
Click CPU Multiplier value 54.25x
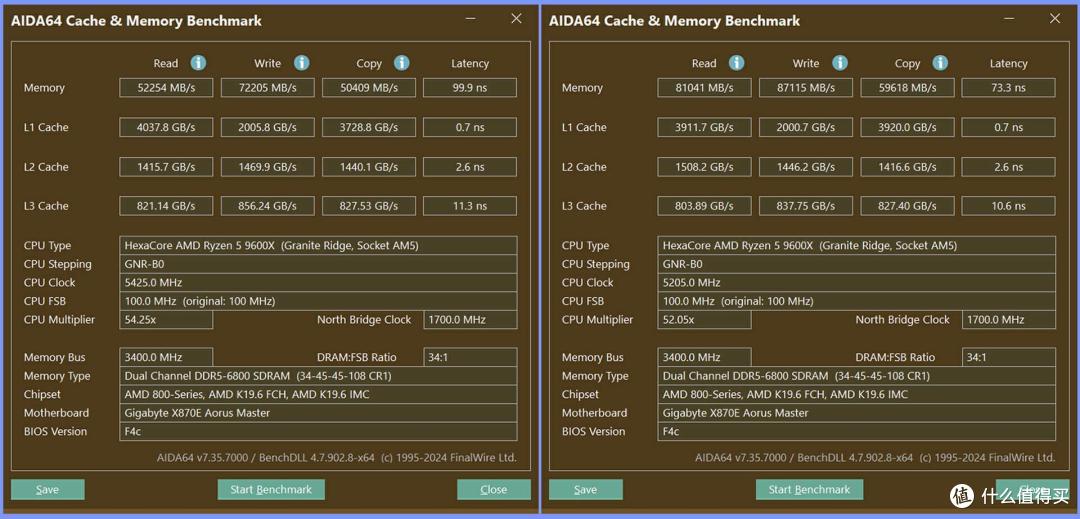[x=166, y=320]
